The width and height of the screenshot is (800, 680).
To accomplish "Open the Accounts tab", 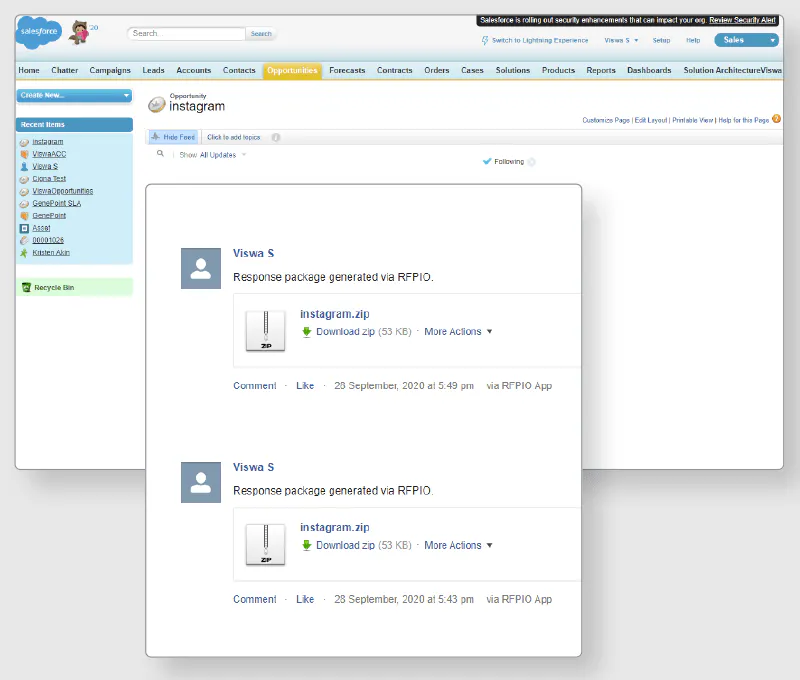I will tap(194, 70).
